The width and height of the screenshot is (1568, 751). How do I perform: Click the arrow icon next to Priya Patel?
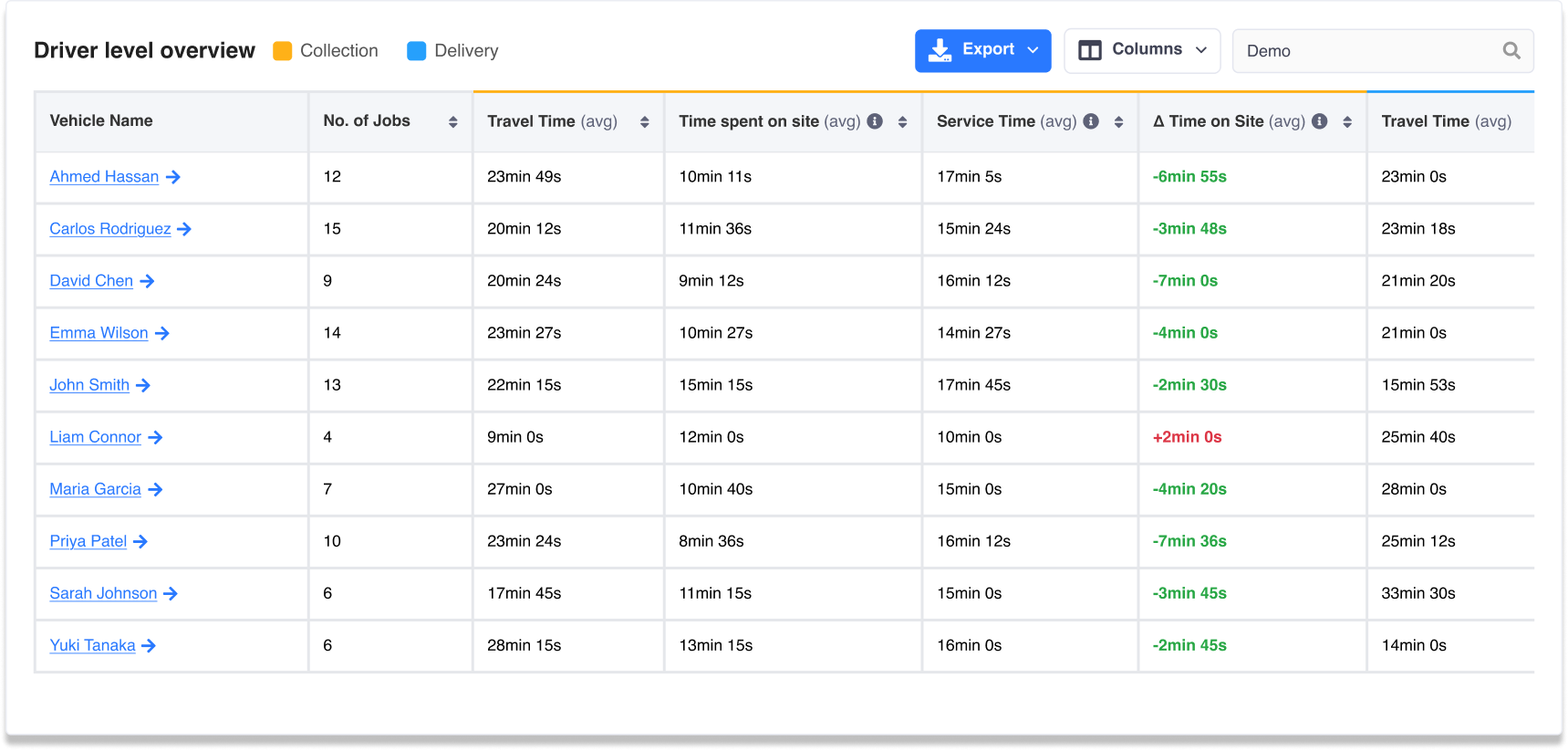click(x=140, y=541)
